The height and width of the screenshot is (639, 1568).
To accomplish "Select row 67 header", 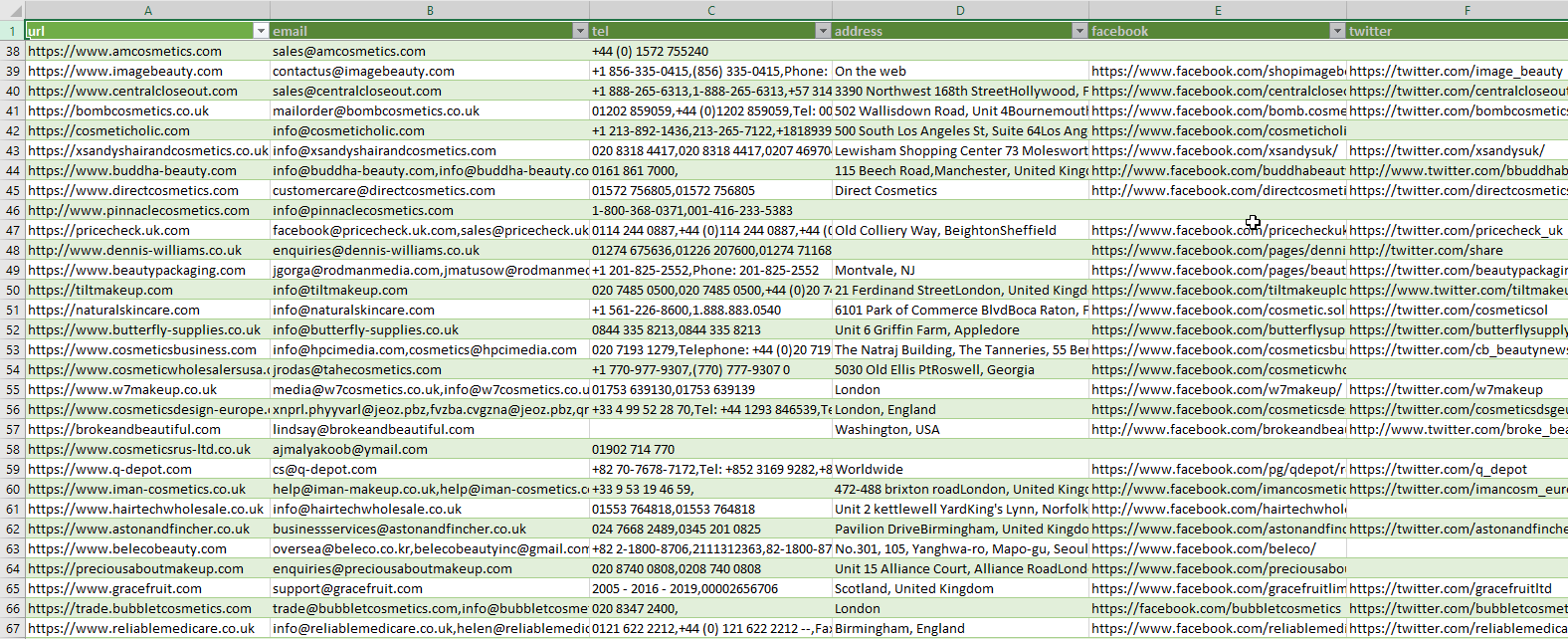I will tap(13, 628).
